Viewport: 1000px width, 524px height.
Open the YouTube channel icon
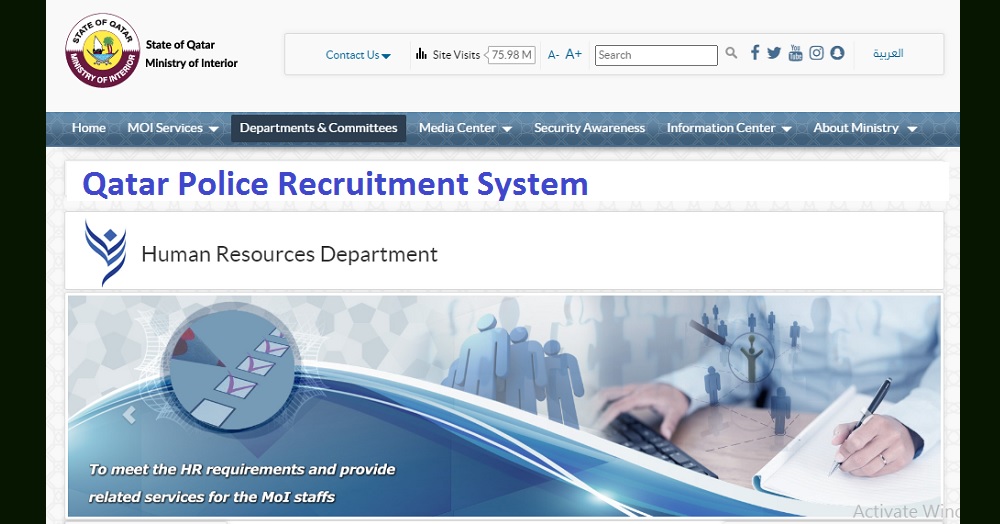click(795, 53)
